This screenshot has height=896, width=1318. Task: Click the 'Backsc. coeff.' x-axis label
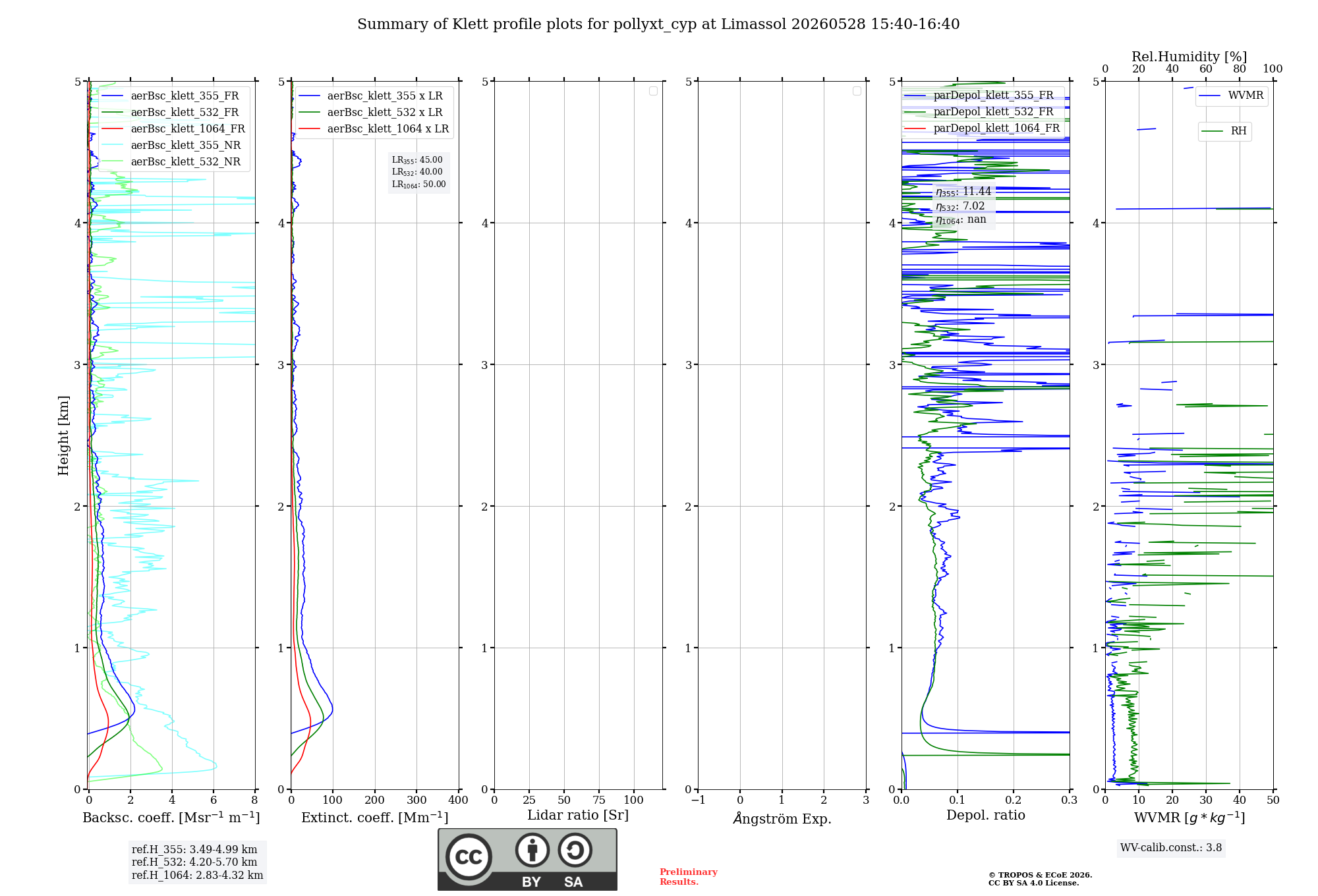pos(171,818)
